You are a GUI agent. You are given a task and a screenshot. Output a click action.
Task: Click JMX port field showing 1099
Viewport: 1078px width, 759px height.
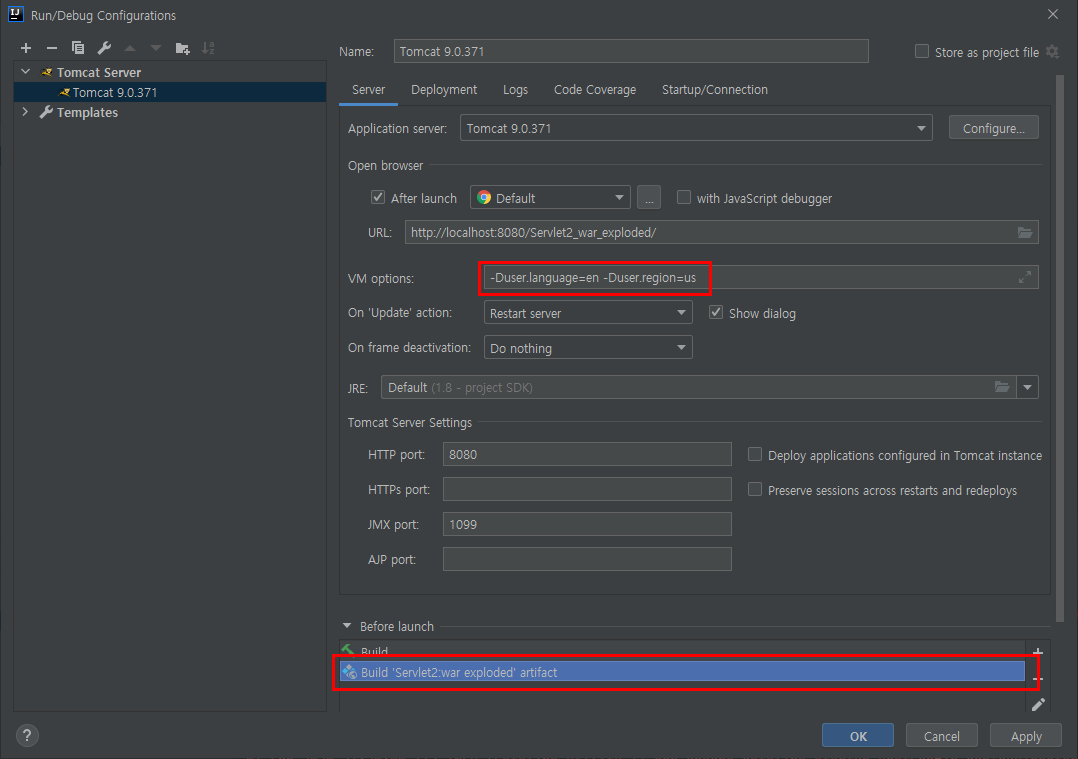pos(587,524)
